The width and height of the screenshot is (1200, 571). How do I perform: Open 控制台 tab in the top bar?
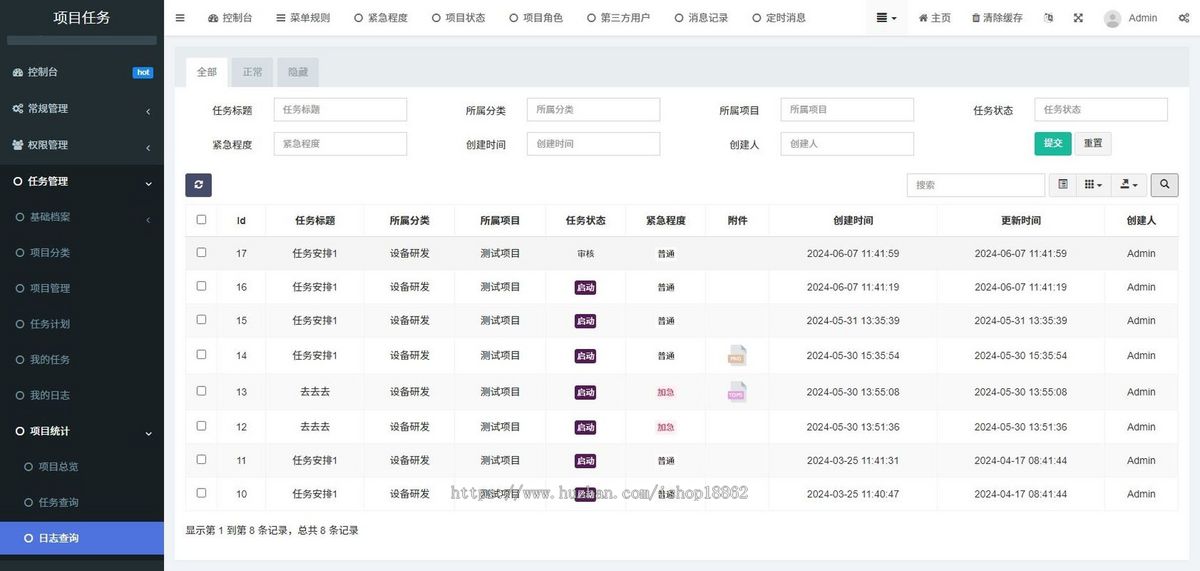[230, 18]
